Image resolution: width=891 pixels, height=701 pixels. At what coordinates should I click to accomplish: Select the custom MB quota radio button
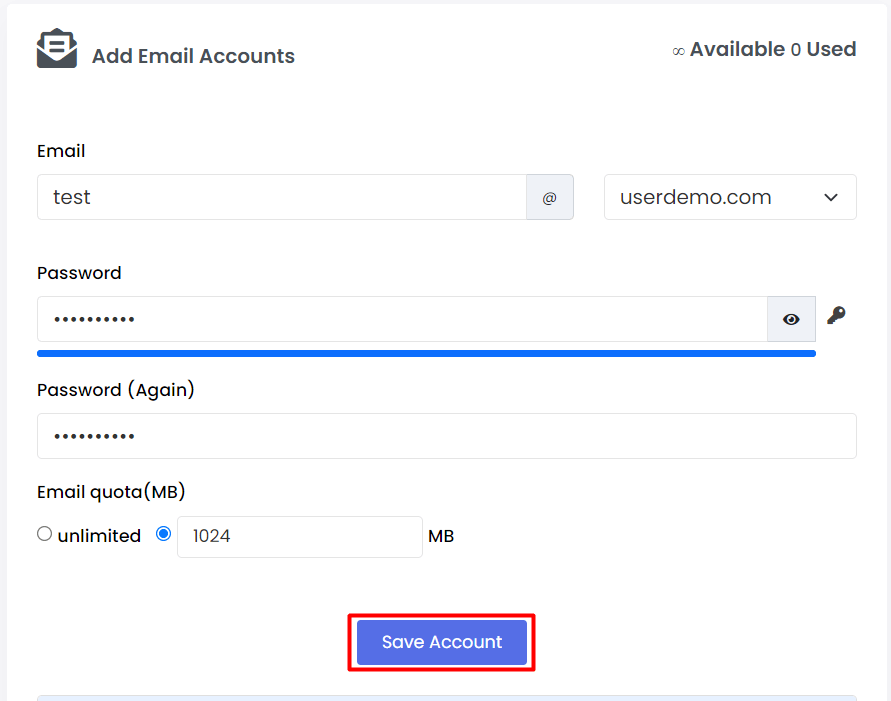(x=164, y=534)
